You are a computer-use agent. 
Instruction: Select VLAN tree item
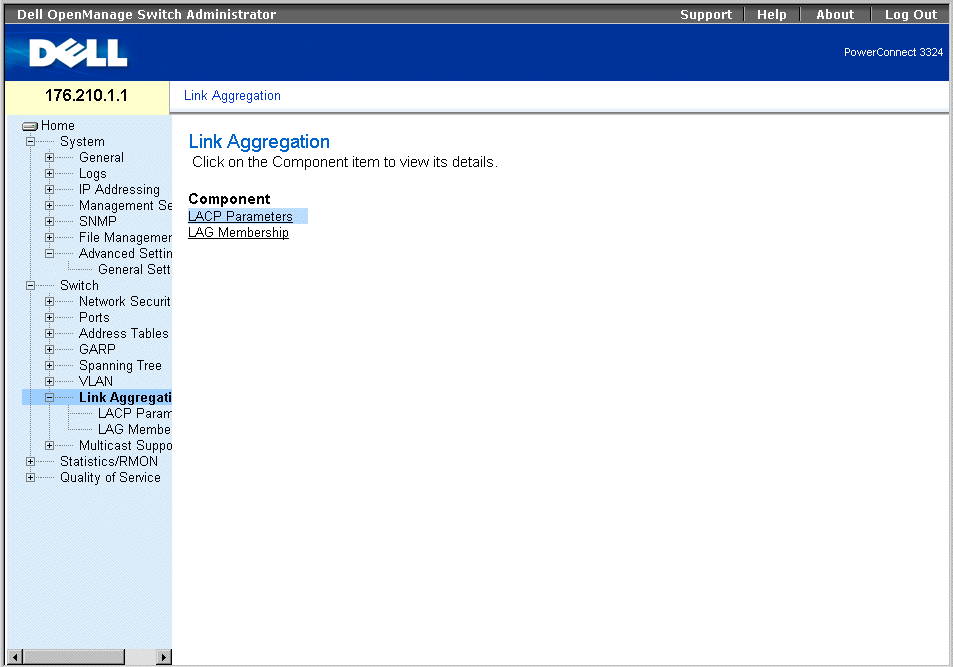96,382
